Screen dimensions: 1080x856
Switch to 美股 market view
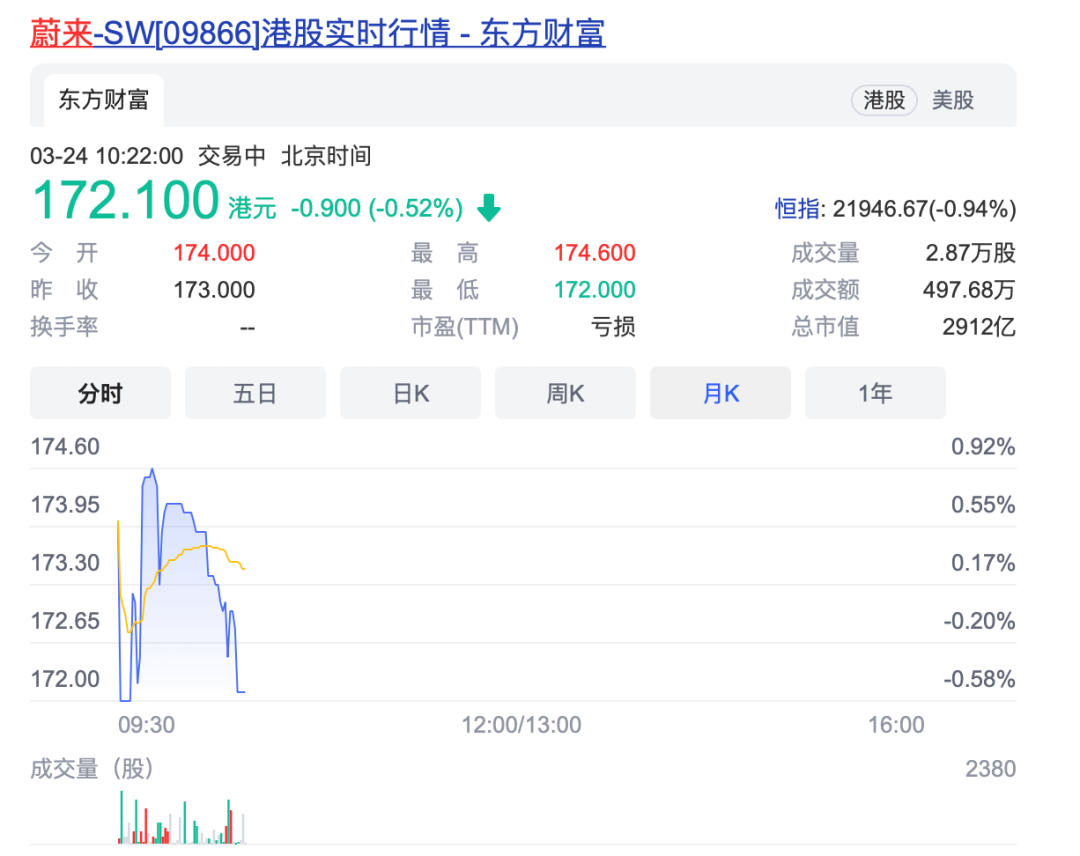953,100
